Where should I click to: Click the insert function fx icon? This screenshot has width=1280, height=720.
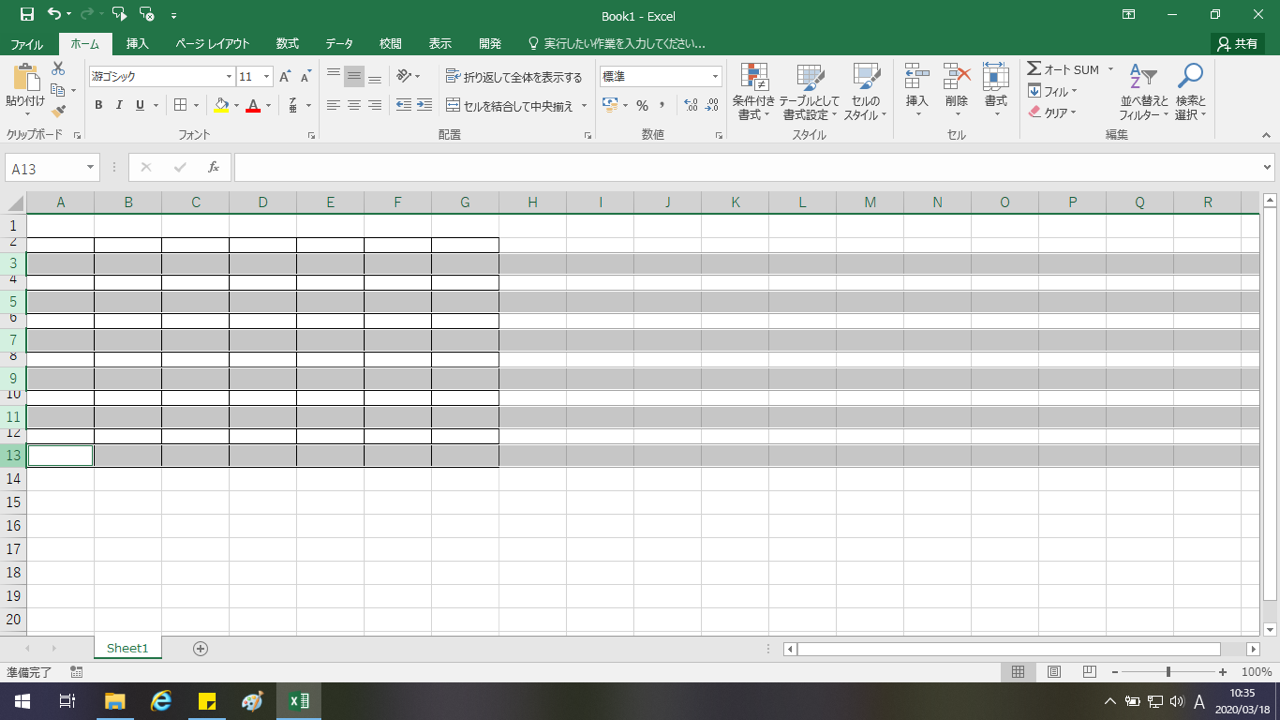click(213, 168)
